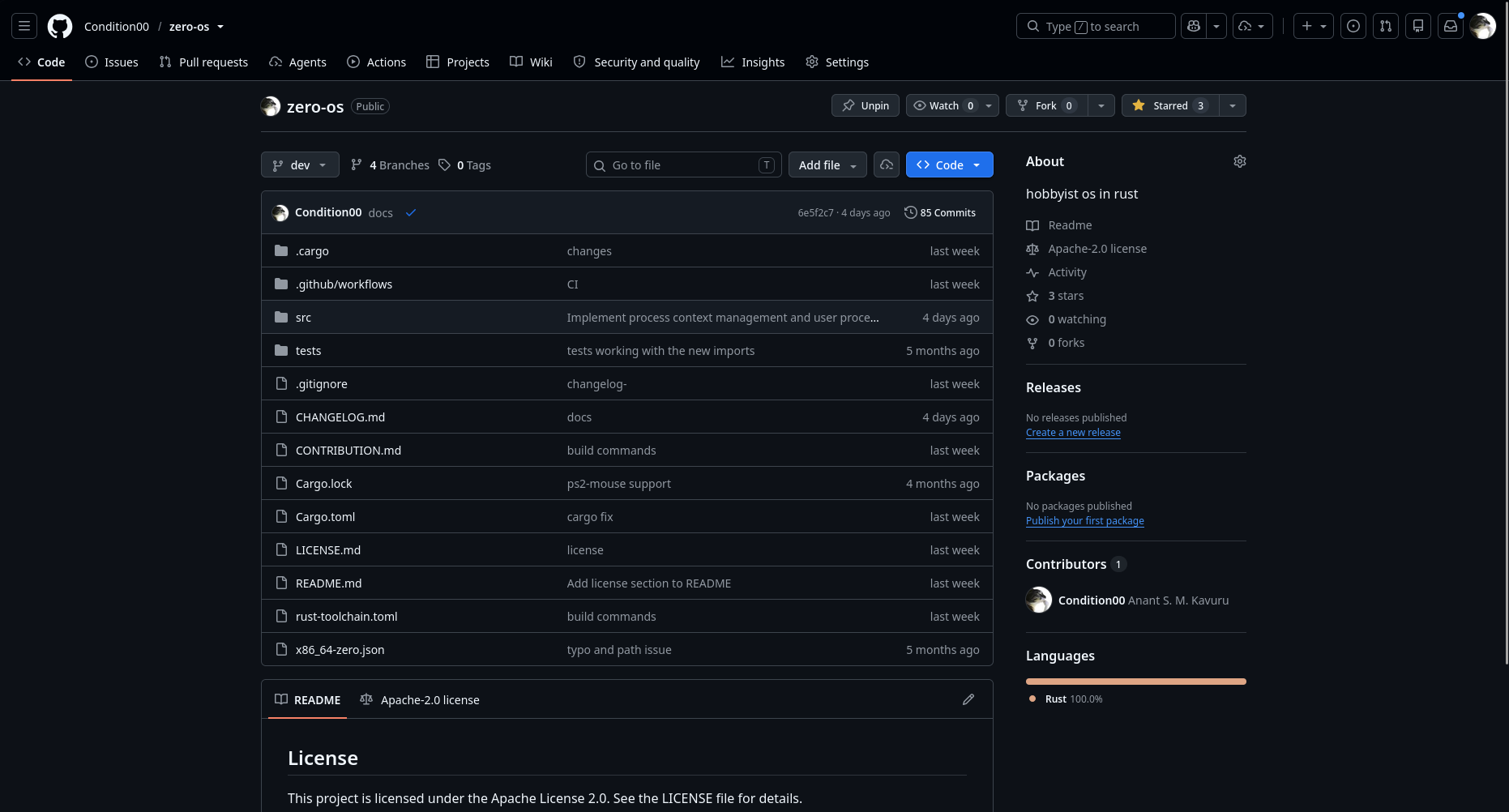Image resolution: width=1509 pixels, height=812 pixels.
Task: Toggle the Starred button to unstar
Action: click(x=1170, y=105)
